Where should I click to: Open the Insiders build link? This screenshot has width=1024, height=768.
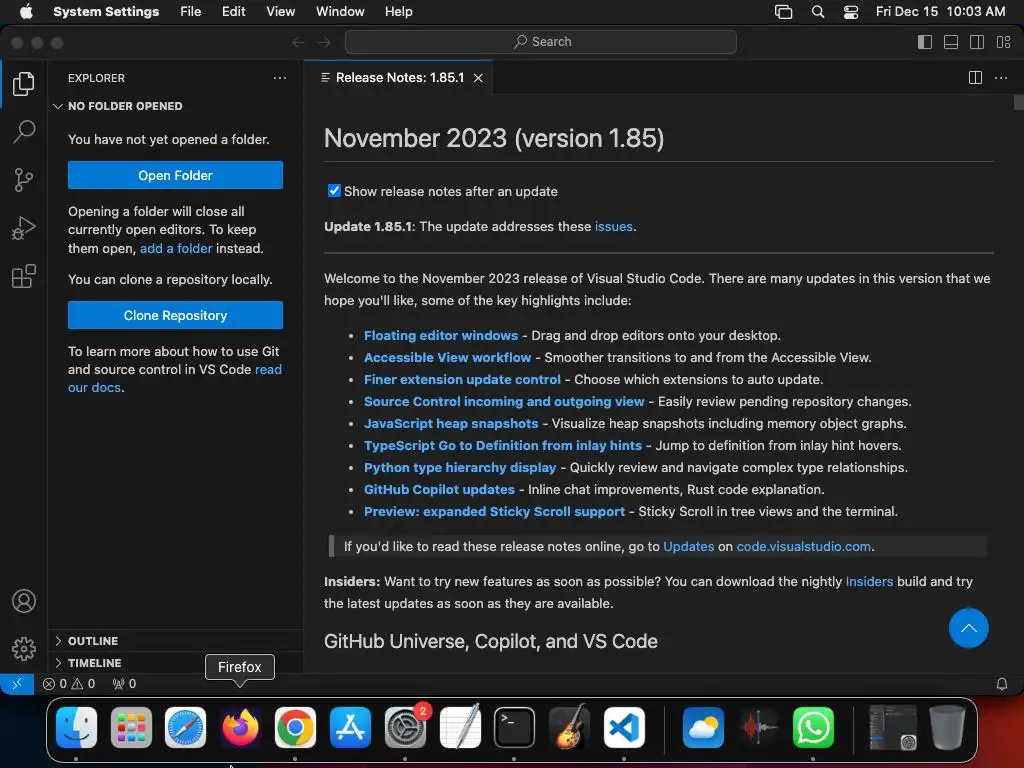coord(869,582)
